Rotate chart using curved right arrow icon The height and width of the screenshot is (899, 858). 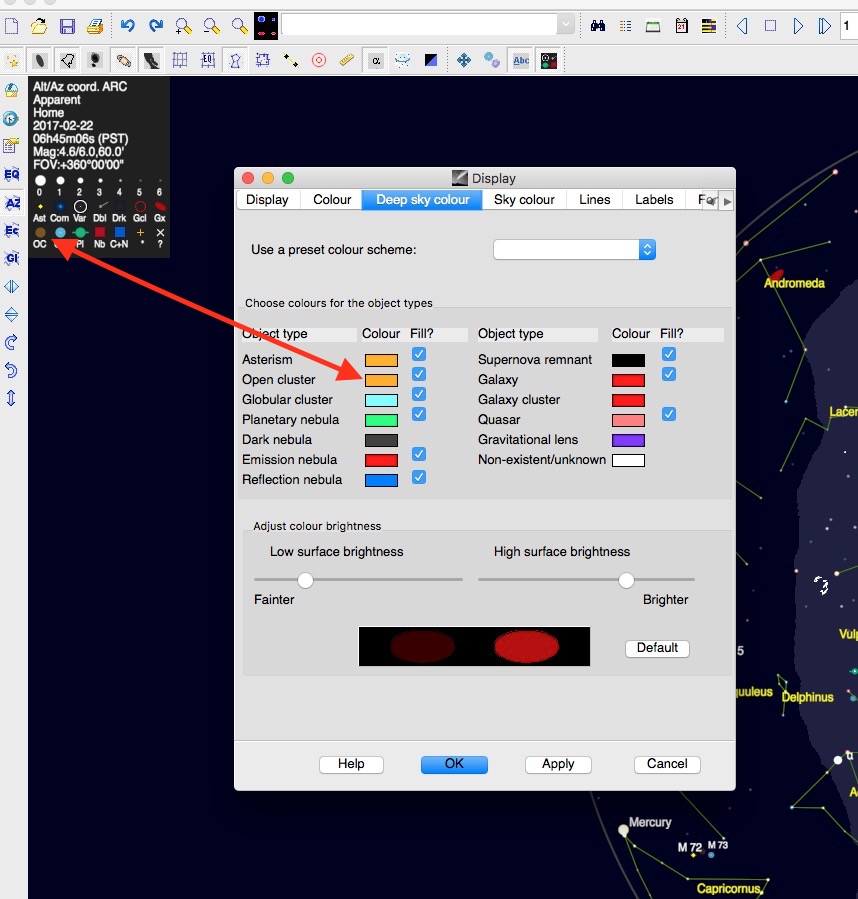coord(11,342)
